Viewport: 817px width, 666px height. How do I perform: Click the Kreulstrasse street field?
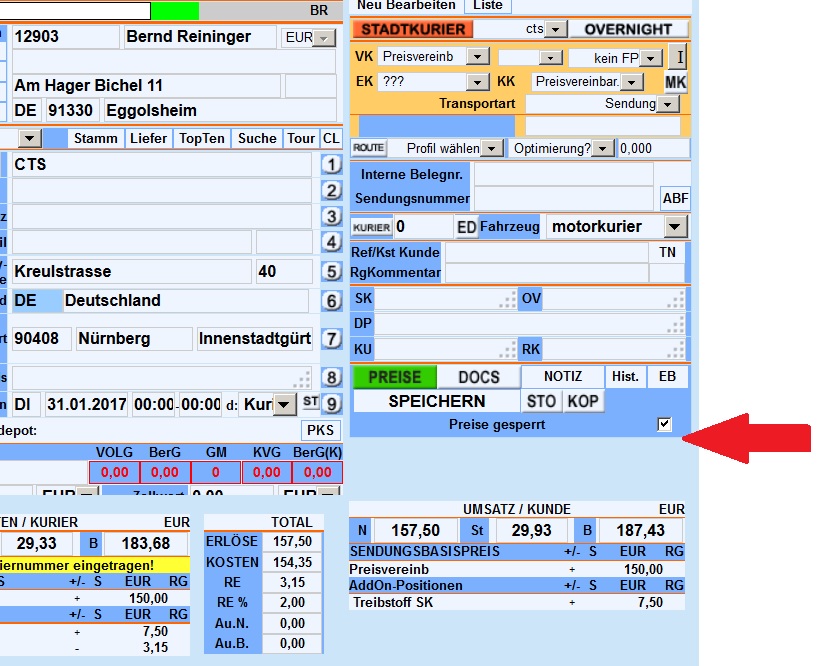pyautogui.click(x=132, y=272)
